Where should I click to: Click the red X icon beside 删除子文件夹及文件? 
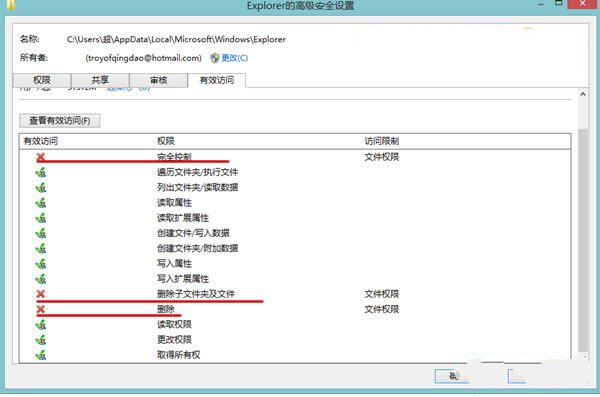tap(41, 294)
